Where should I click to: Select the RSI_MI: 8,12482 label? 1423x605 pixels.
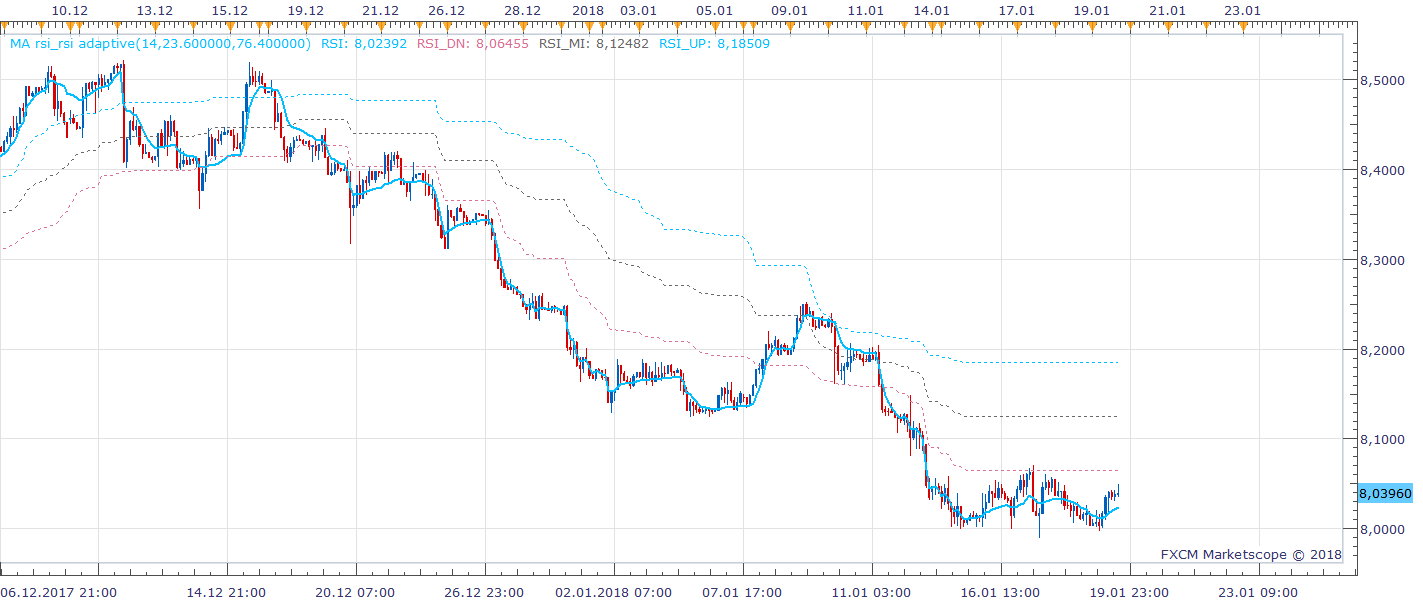tap(594, 44)
